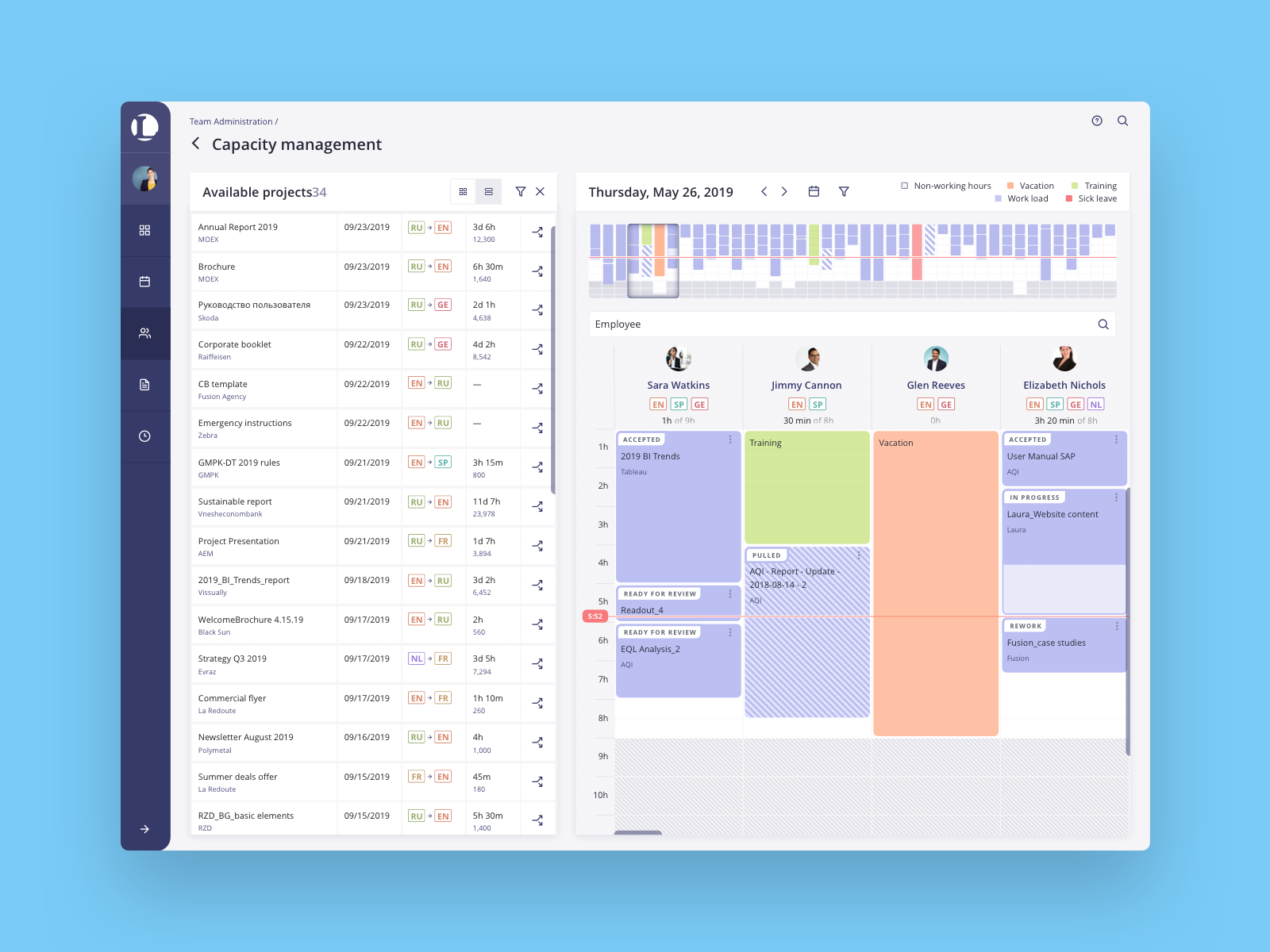Close the Available projects panel
Screen dimensions: 1270x952
pos(540,191)
